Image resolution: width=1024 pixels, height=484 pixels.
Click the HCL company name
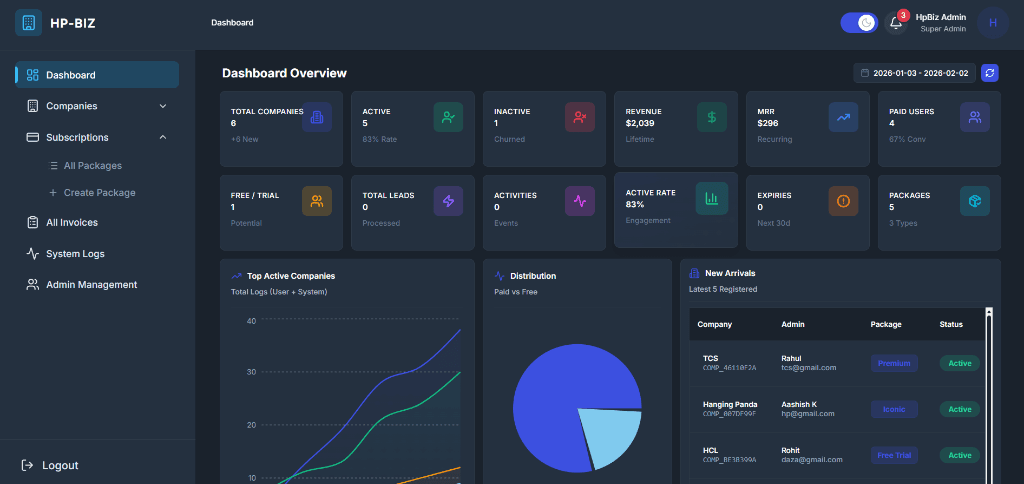pyautogui.click(x=710, y=451)
